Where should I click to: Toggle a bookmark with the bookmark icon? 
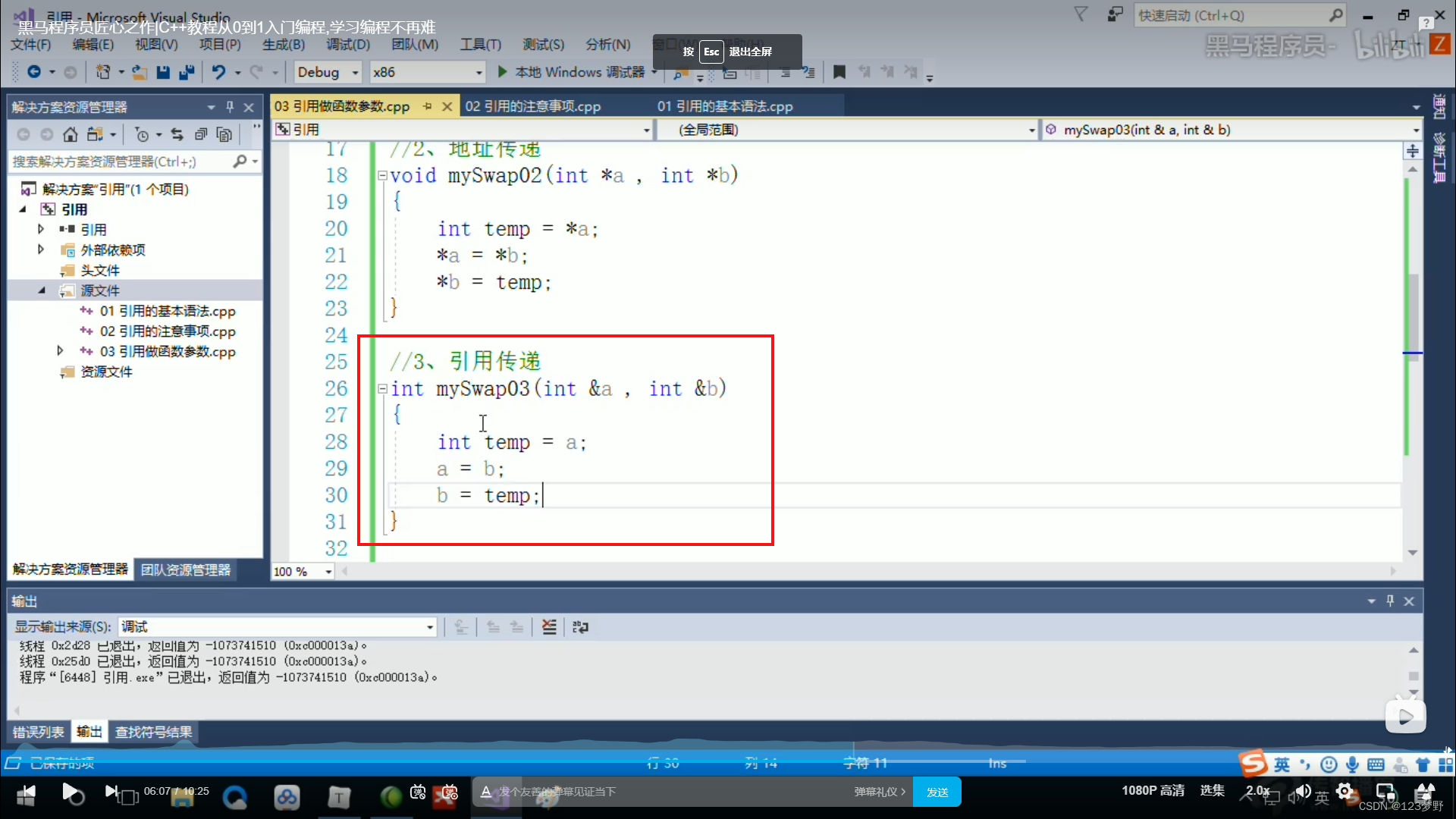pyautogui.click(x=839, y=72)
